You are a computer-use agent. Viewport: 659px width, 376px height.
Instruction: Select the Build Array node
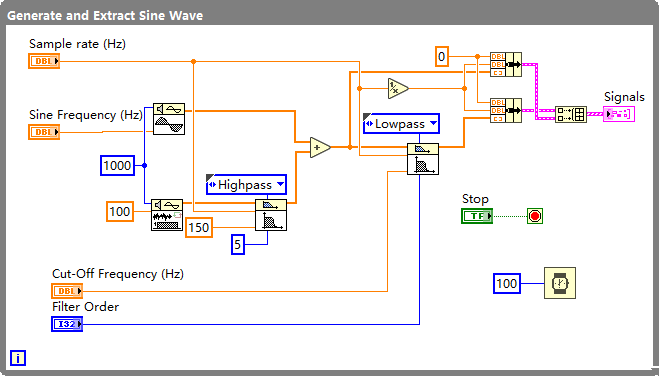[571, 114]
